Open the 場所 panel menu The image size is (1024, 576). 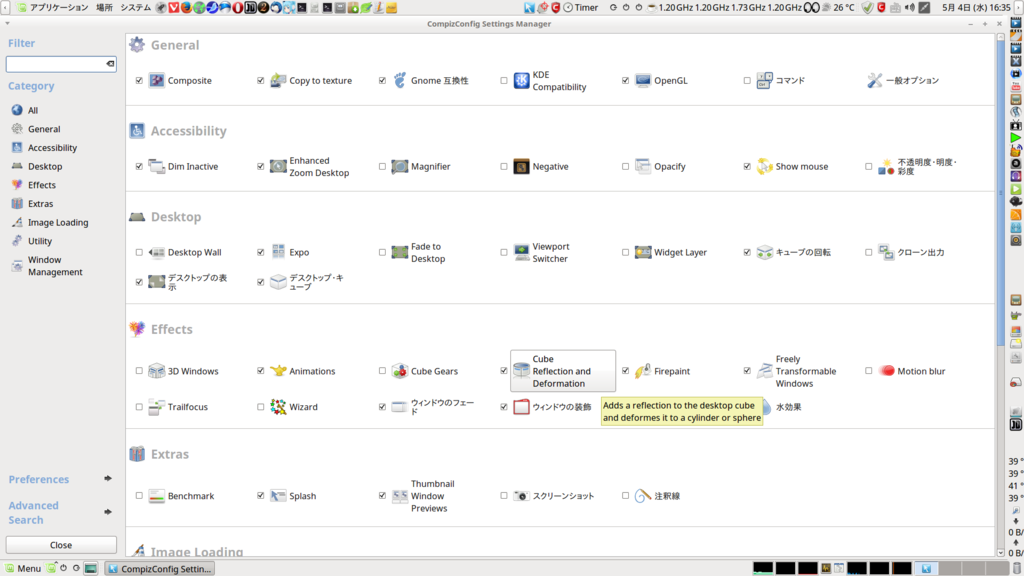104,8
